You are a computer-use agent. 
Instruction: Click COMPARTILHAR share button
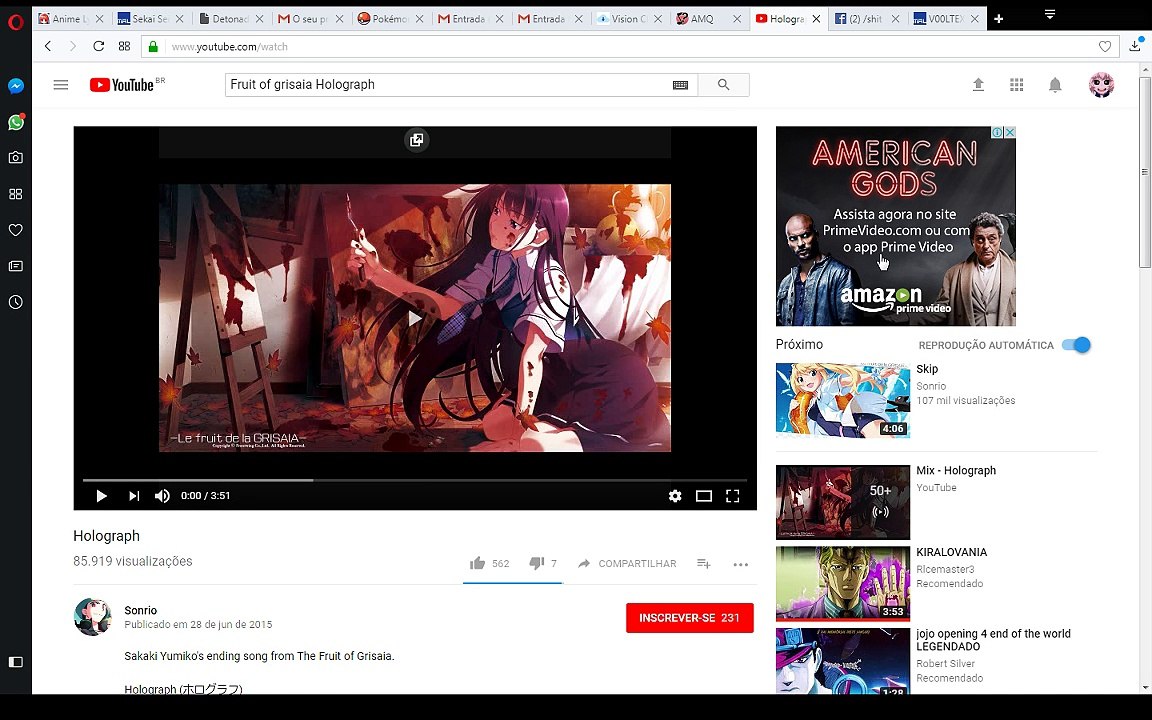coord(627,564)
